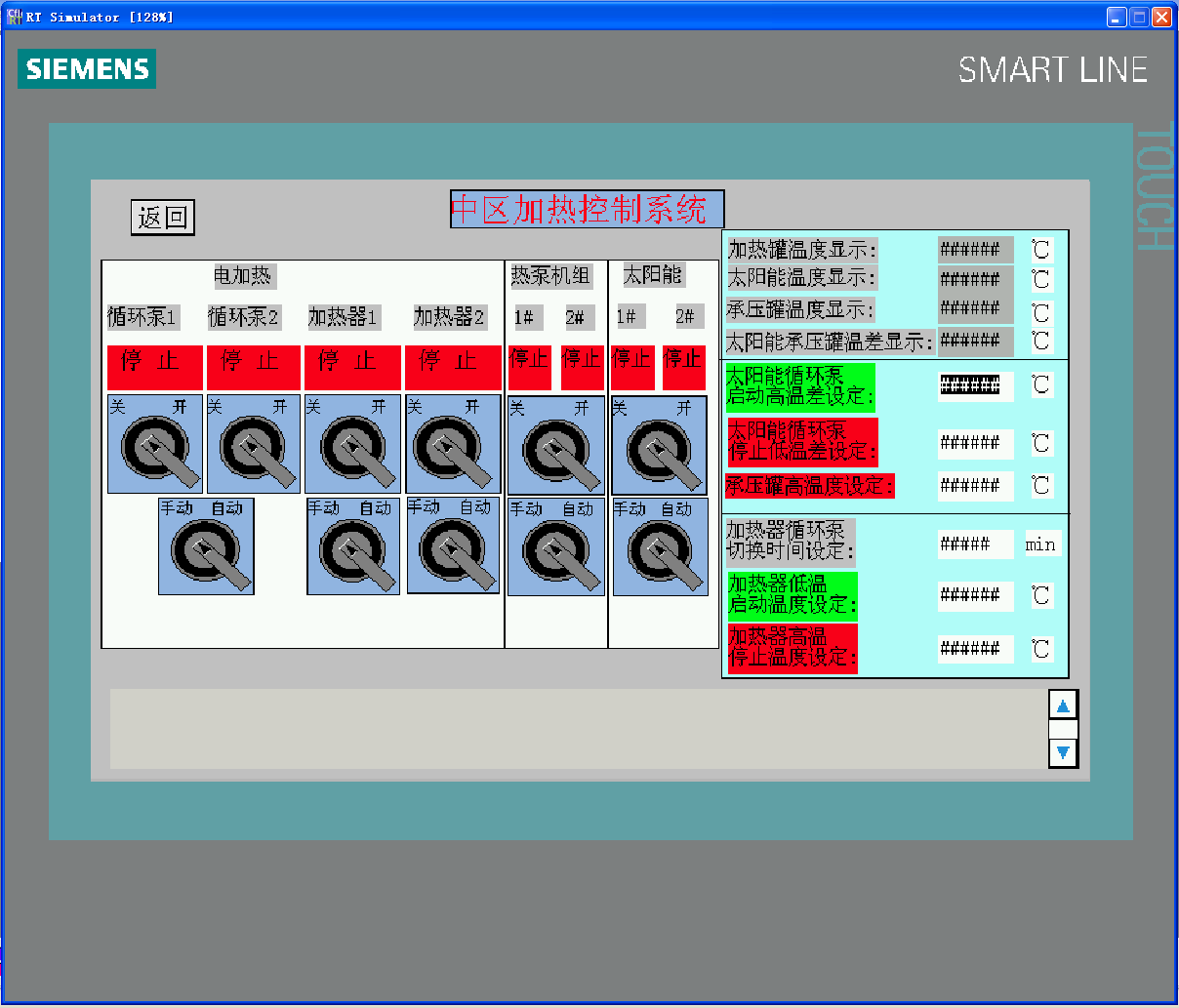
Task: Click the 太阳能循环泵停止低温差设定 value field
Action: [x=974, y=443]
